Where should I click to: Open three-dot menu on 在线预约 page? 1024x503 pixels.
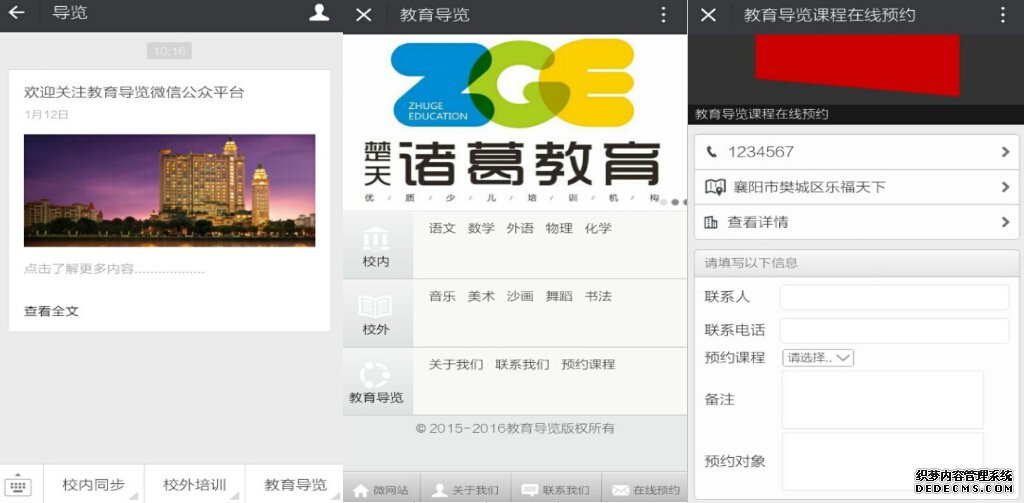coord(1002,14)
